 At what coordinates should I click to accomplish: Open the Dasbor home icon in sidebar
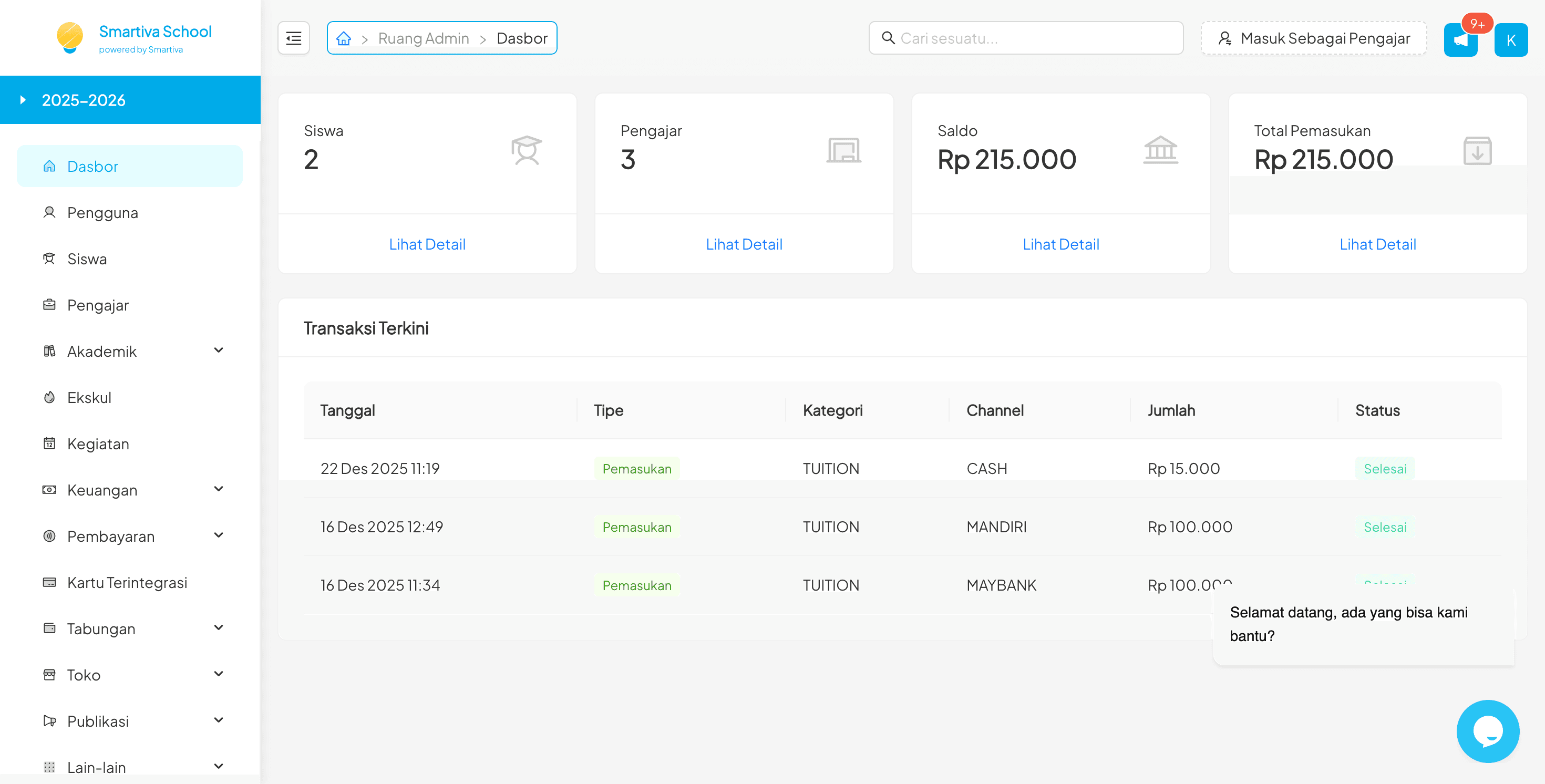[50, 166]
